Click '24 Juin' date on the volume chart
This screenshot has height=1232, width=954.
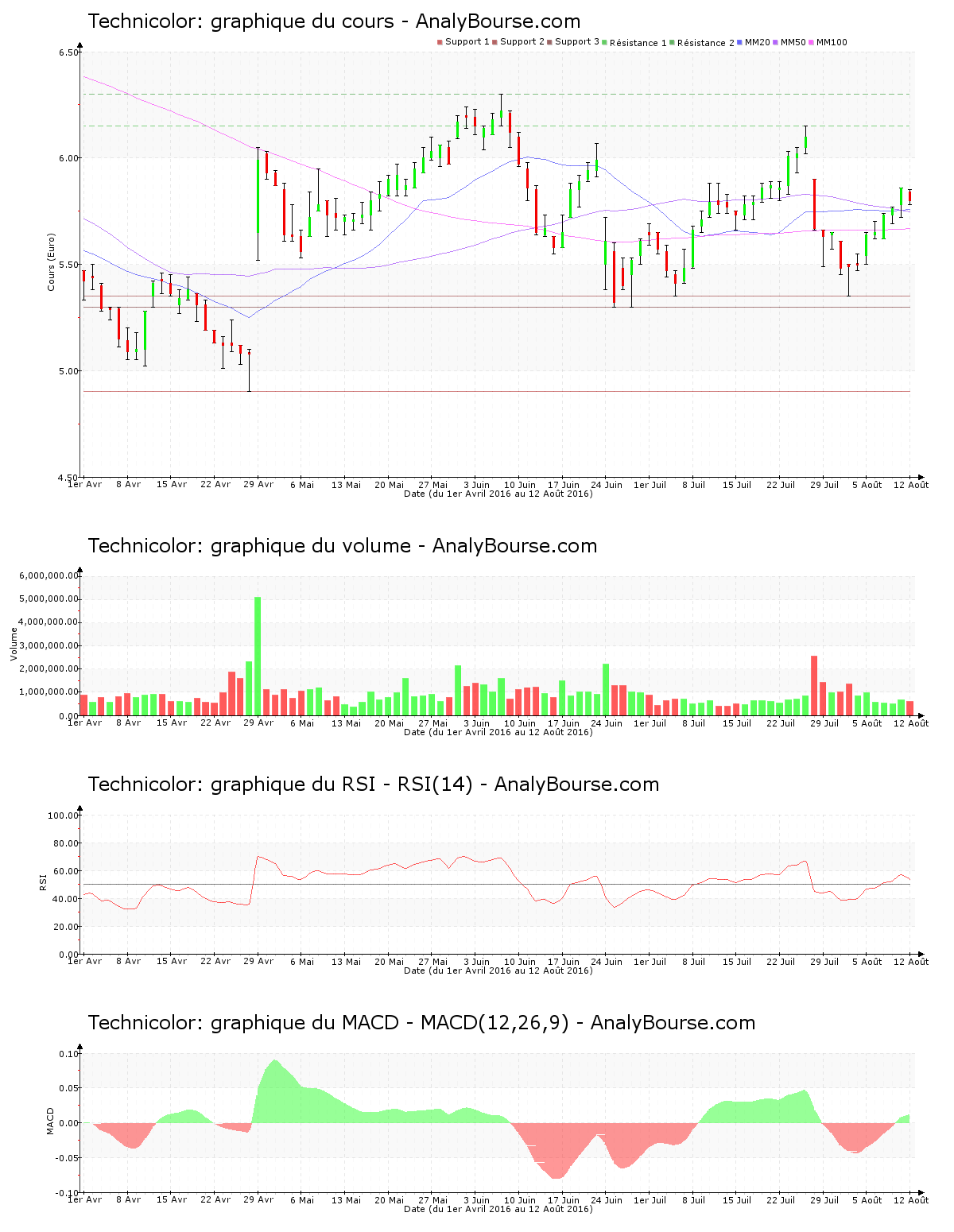[607, 723]
